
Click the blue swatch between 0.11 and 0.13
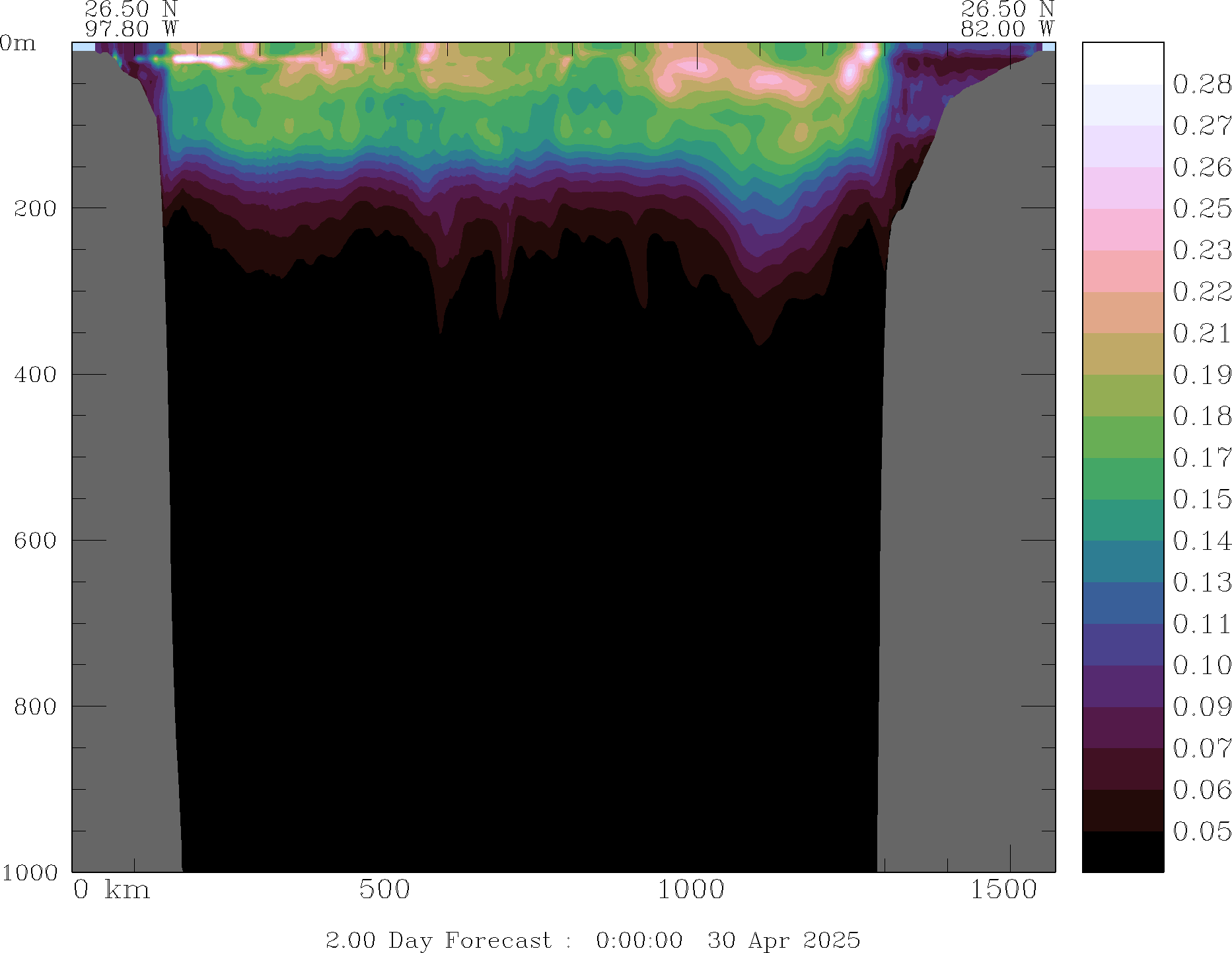1122,603
